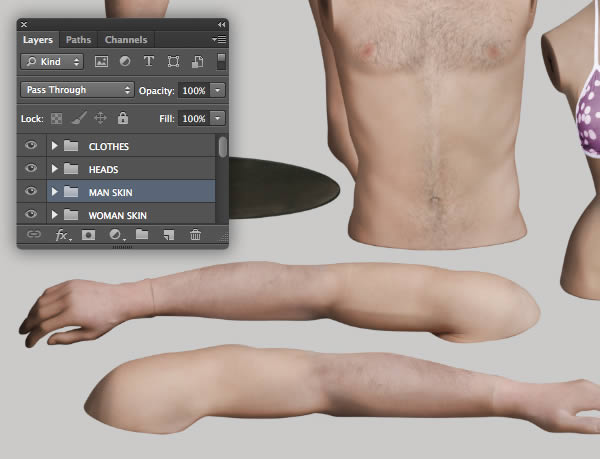
Task: Open the Pass Through blend mode dropdown
Action: (x=77, y=90)
